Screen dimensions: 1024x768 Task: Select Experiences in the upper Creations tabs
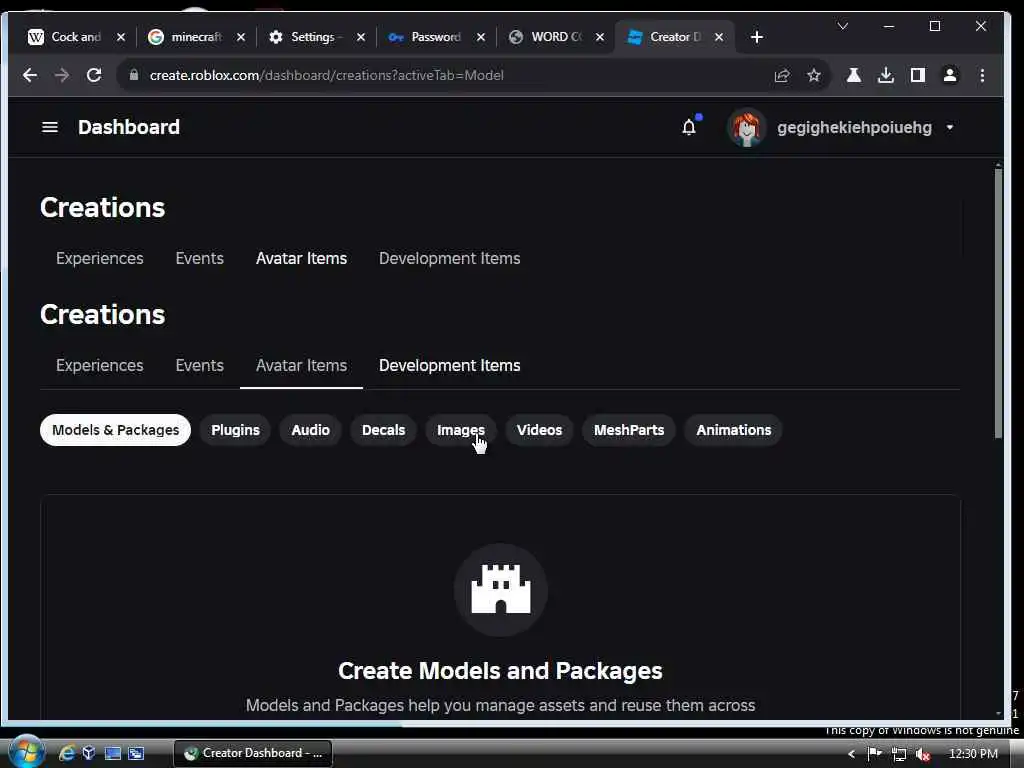coord(99,259)
